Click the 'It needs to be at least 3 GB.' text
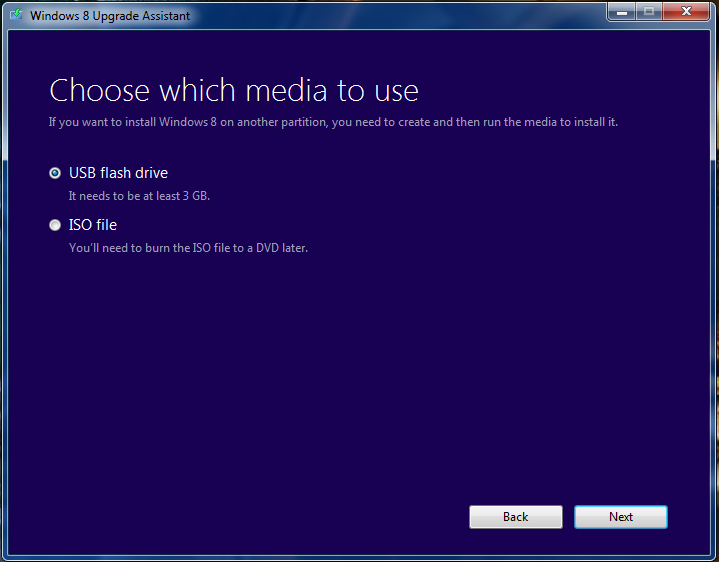The height and width of the screenshot is (562, 719). point(139,196)
